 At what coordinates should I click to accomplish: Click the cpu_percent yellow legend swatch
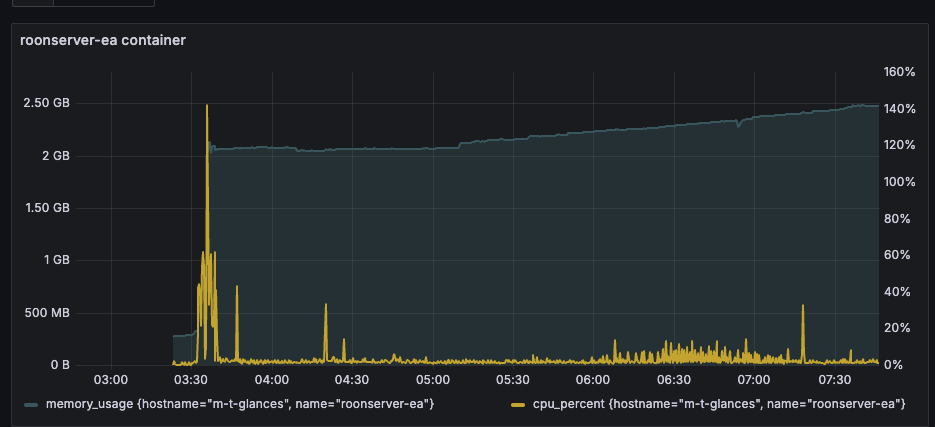519,405
